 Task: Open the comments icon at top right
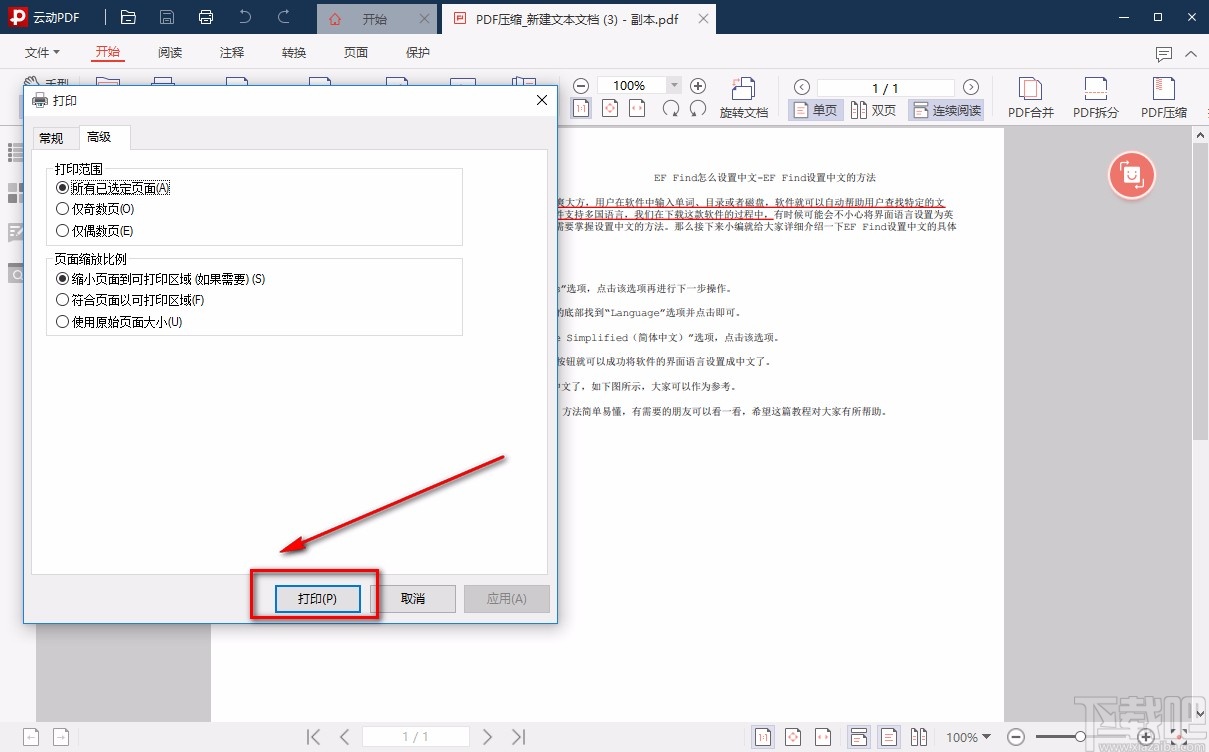point(1163,54)
